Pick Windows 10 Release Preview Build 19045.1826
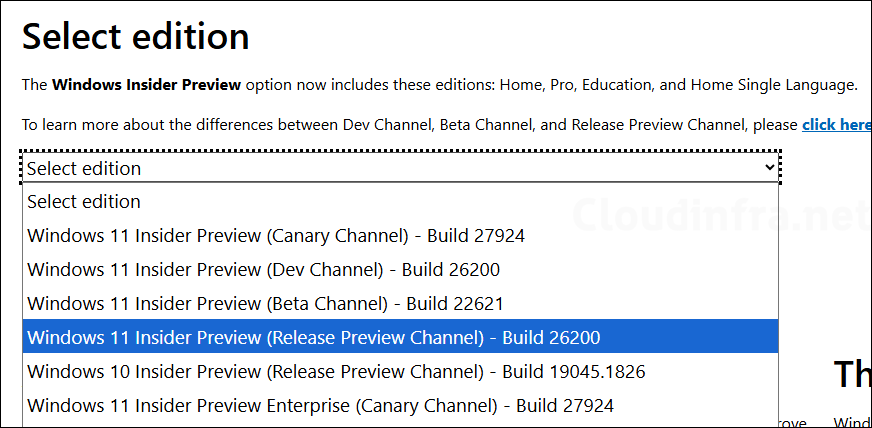Viewport: 872px width, 428px height. (336, 372)
